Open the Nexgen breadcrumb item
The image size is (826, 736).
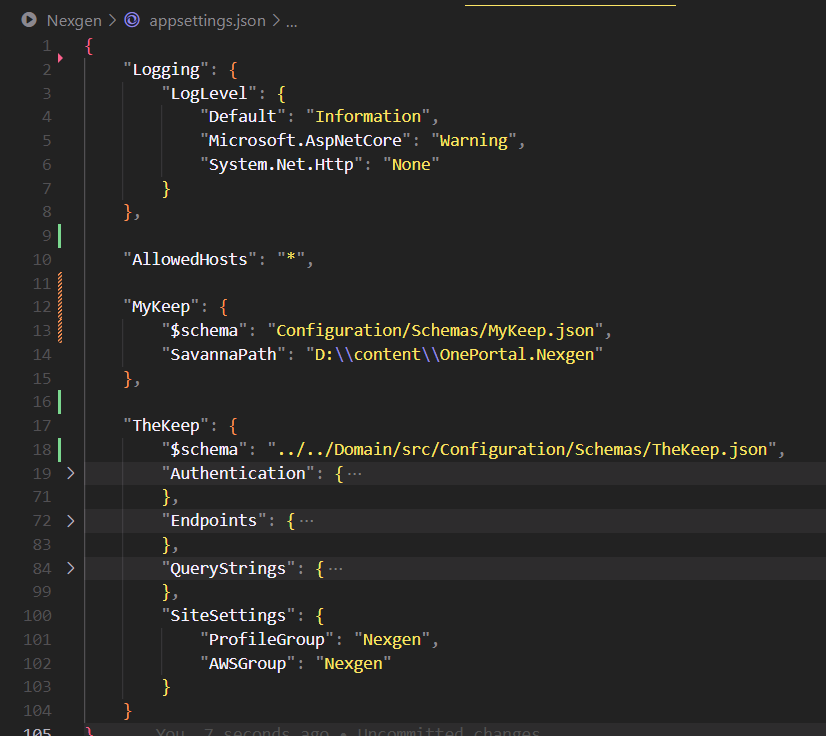75,19
